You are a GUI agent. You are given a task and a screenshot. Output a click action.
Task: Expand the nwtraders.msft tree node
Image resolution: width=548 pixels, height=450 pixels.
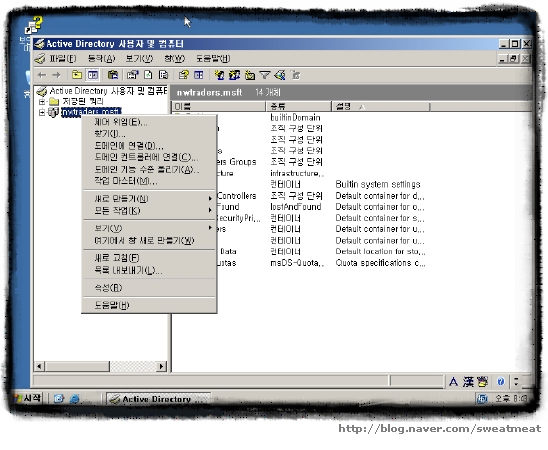pos(42,112)
